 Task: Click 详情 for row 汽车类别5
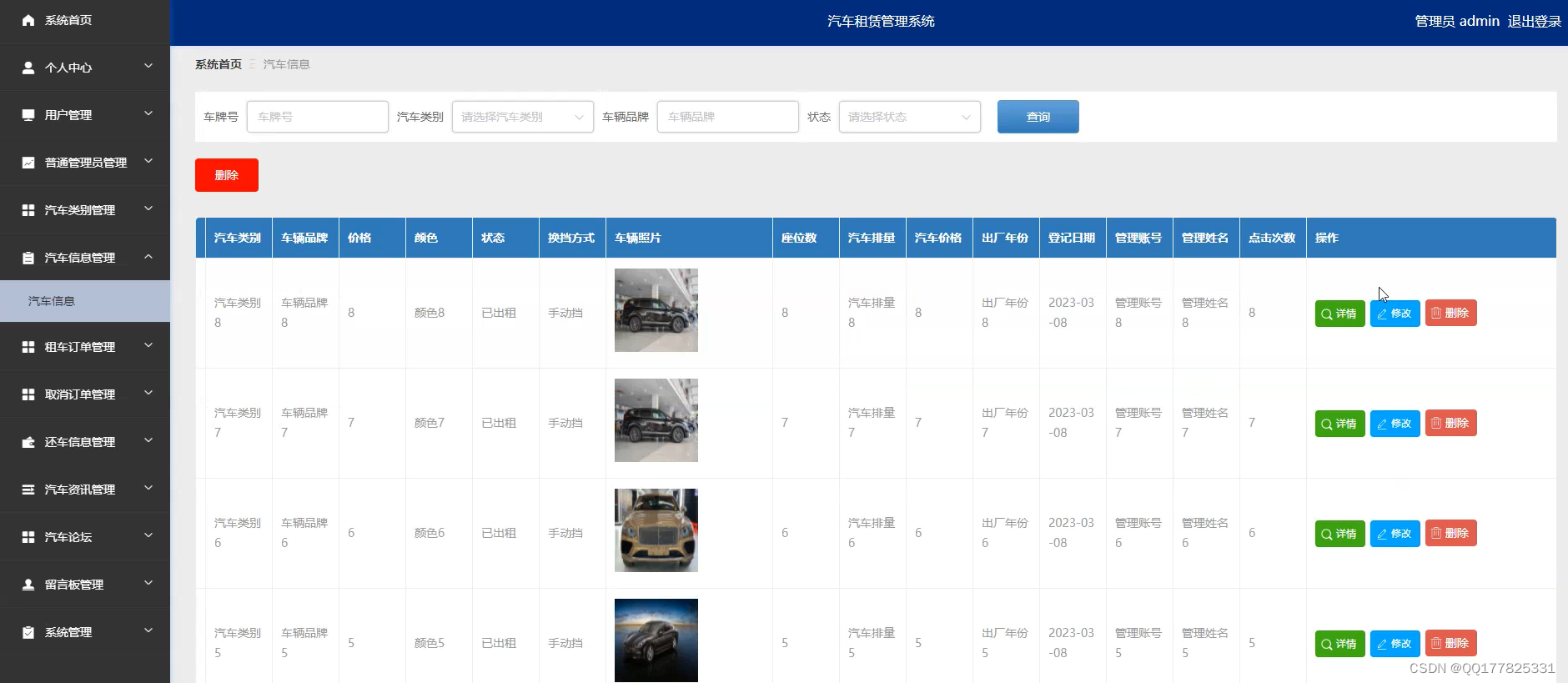[1340, 644]
